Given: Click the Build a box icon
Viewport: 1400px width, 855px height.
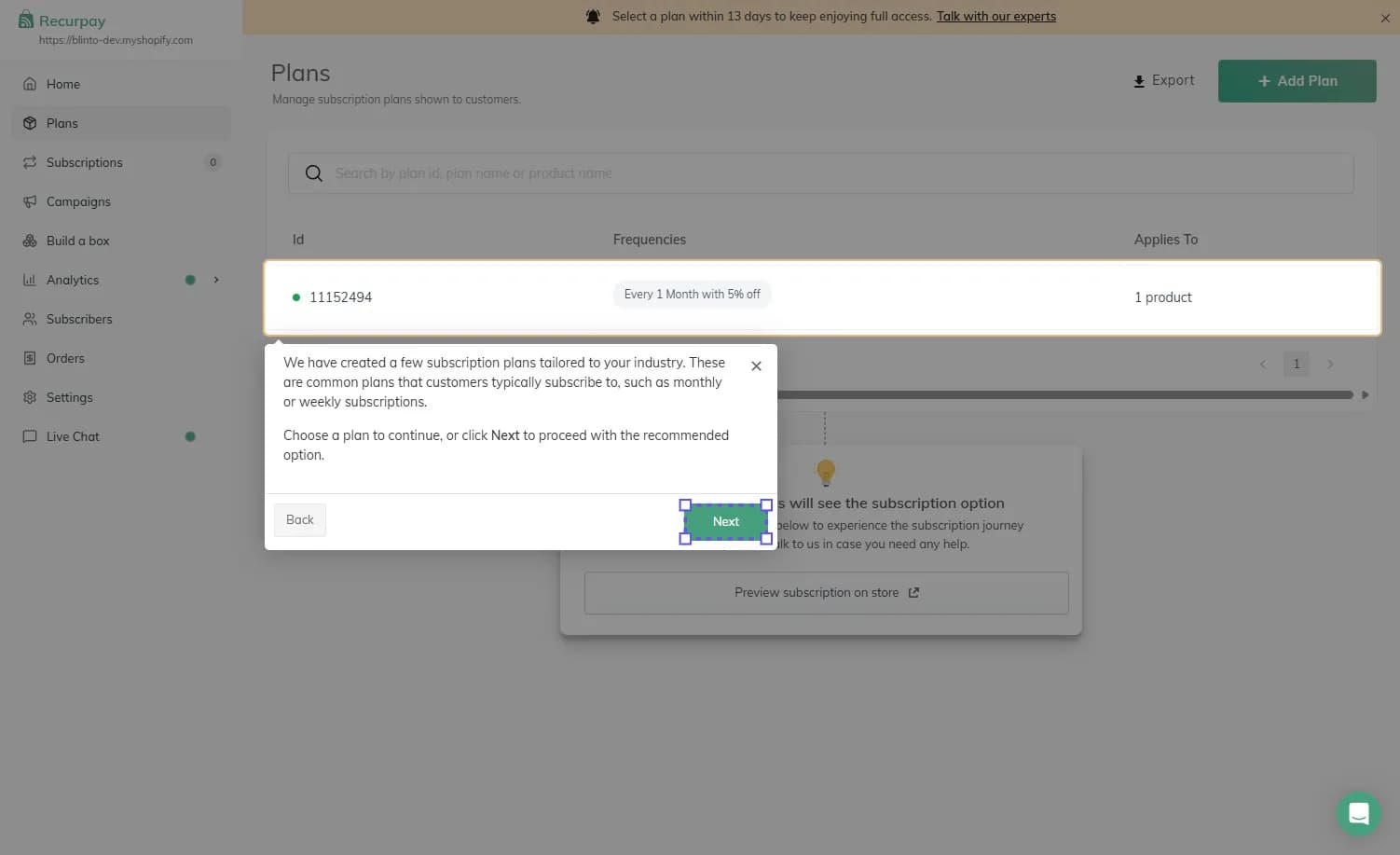Looking at the screenshot, I should coord(30,241).
